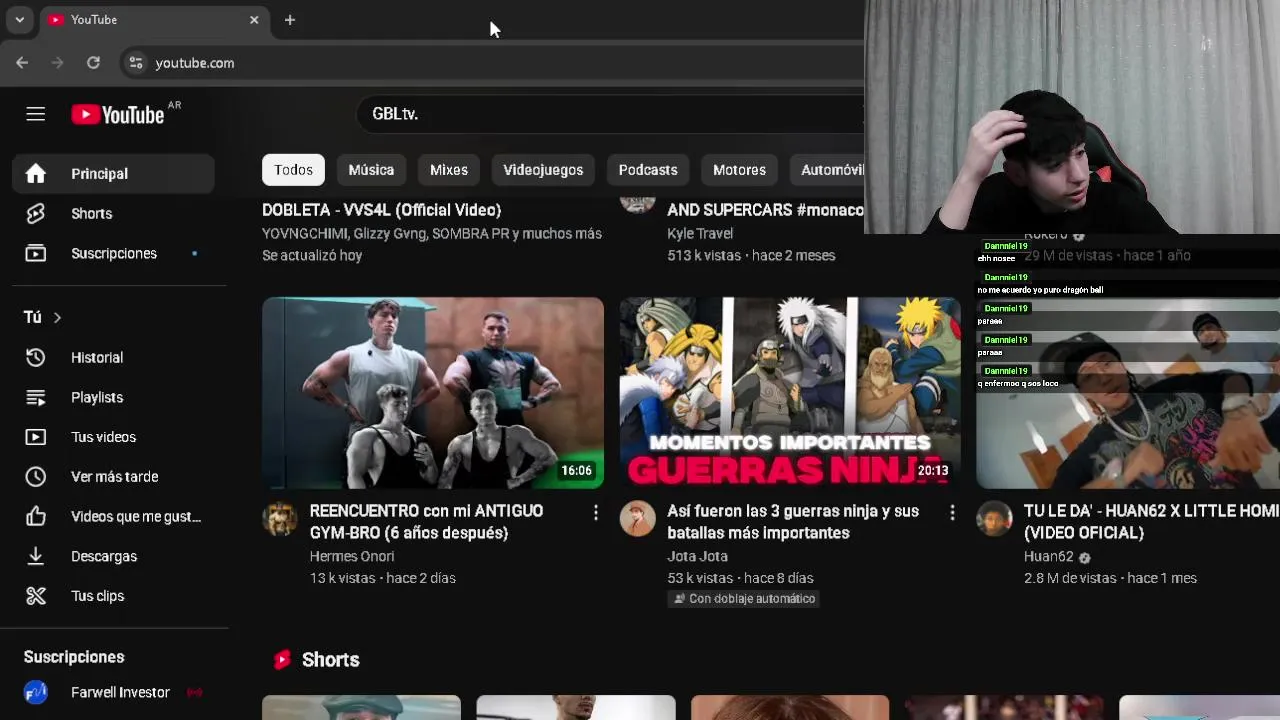Click the site information icon in address bar

pos(136,63)
